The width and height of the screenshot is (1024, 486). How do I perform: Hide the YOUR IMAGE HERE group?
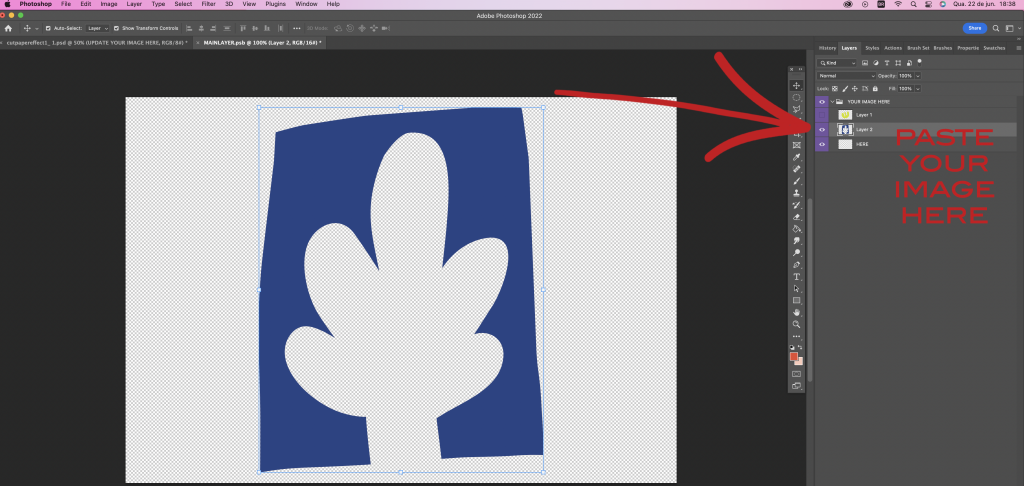coord(822,102)
